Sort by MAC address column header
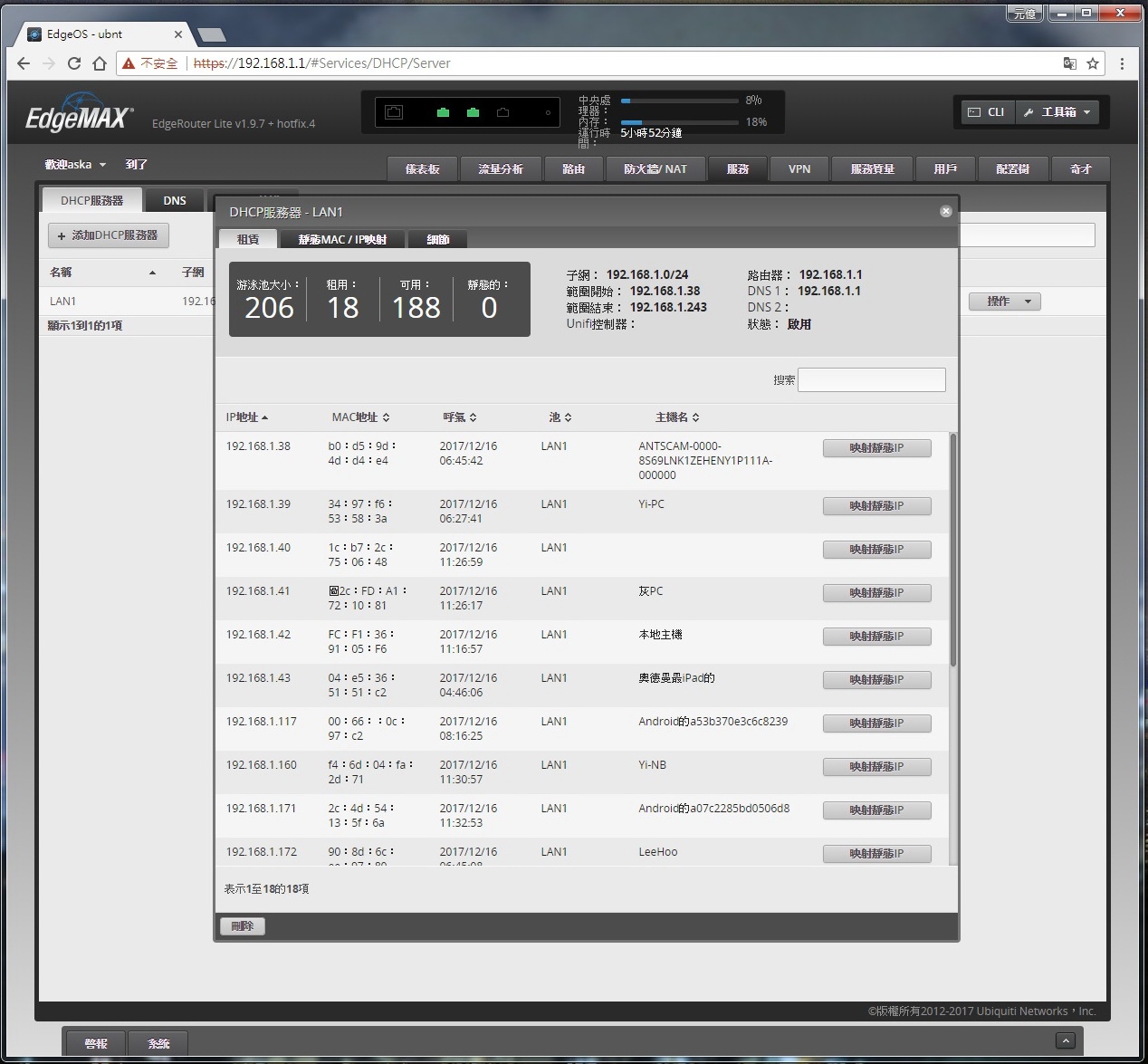 click(x=360, y=417)
